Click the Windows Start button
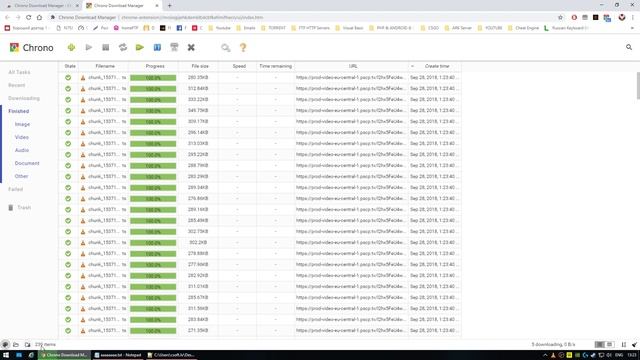This screenshot has height=360, width=640. 6,355
